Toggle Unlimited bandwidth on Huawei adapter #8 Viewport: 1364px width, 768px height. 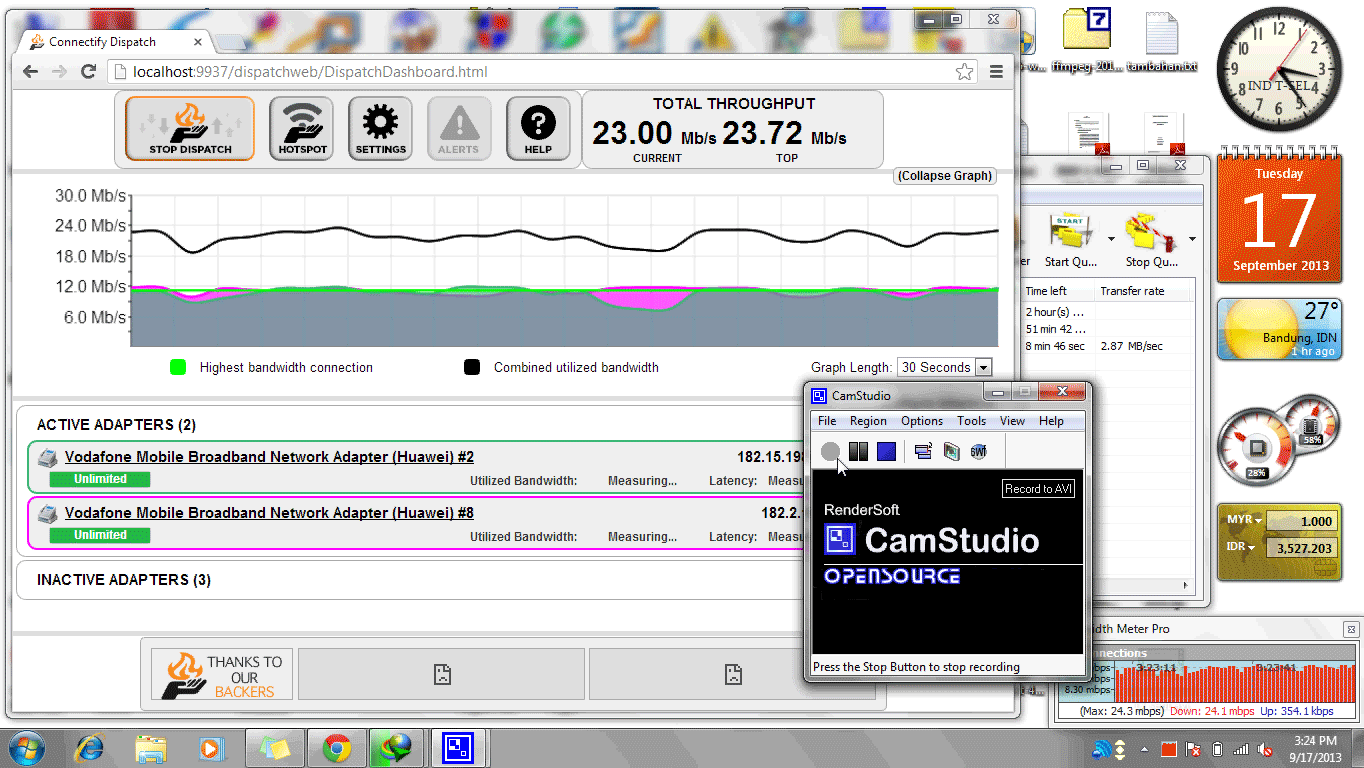[99, 534]
